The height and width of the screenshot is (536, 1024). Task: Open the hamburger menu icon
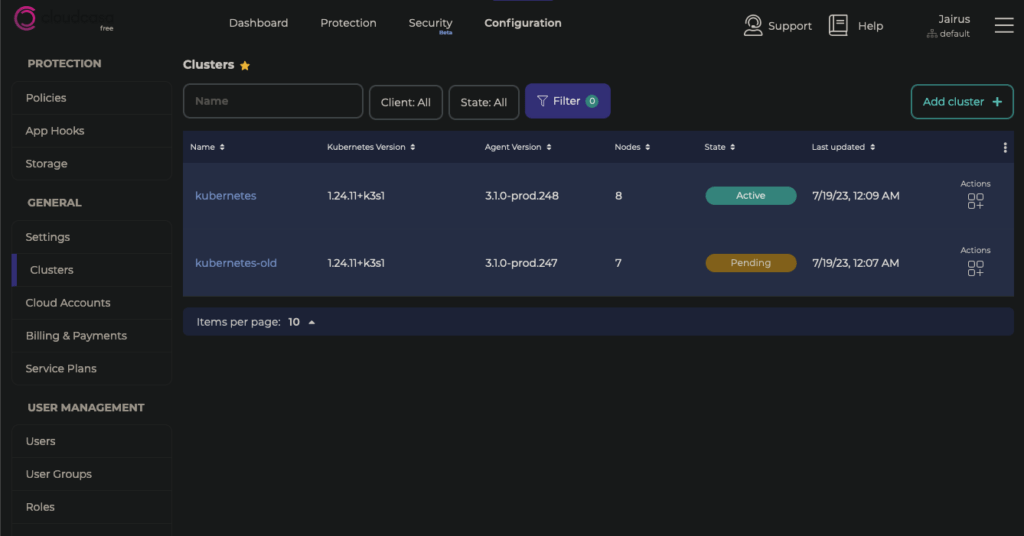1004,26
